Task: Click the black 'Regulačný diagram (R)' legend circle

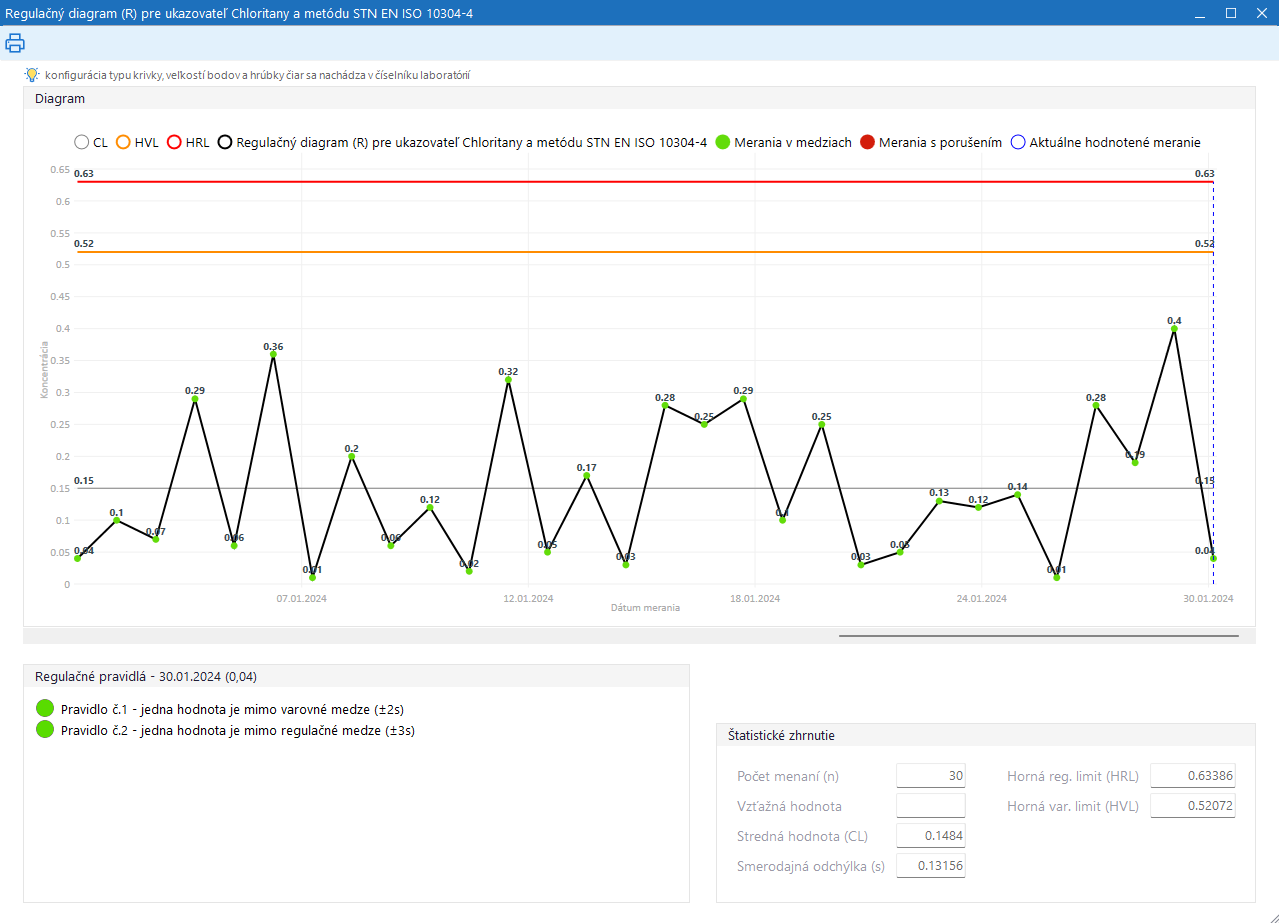Action: point(226,143)
